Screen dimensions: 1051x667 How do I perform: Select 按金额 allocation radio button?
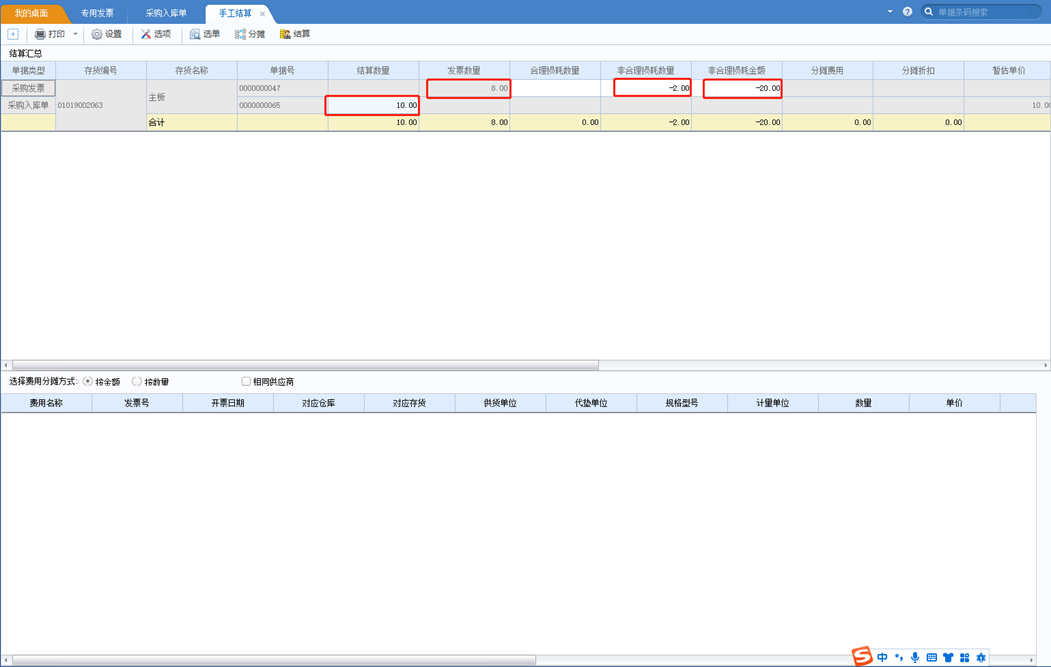88,381
